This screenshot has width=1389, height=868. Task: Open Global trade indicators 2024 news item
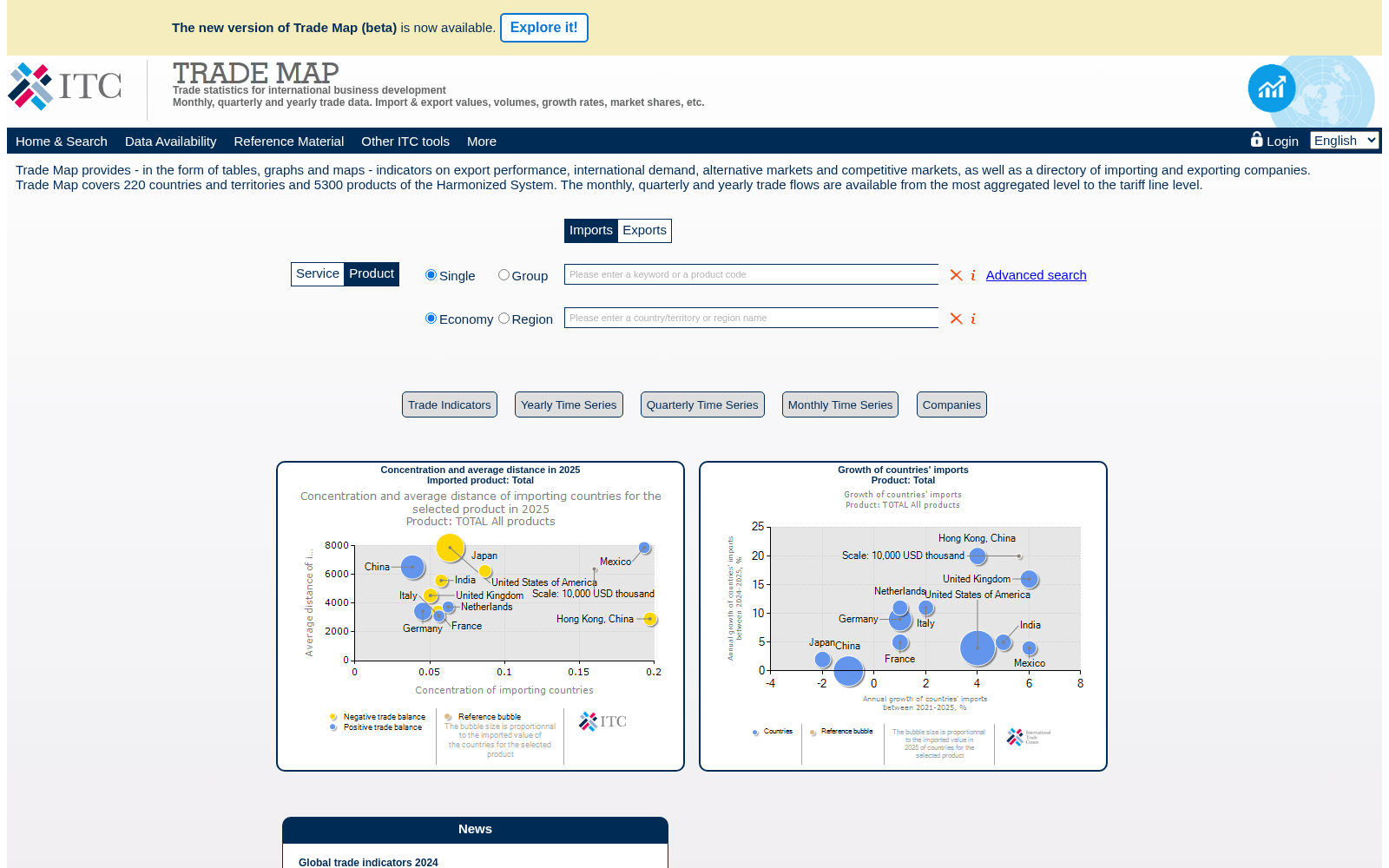coord(368,862)
